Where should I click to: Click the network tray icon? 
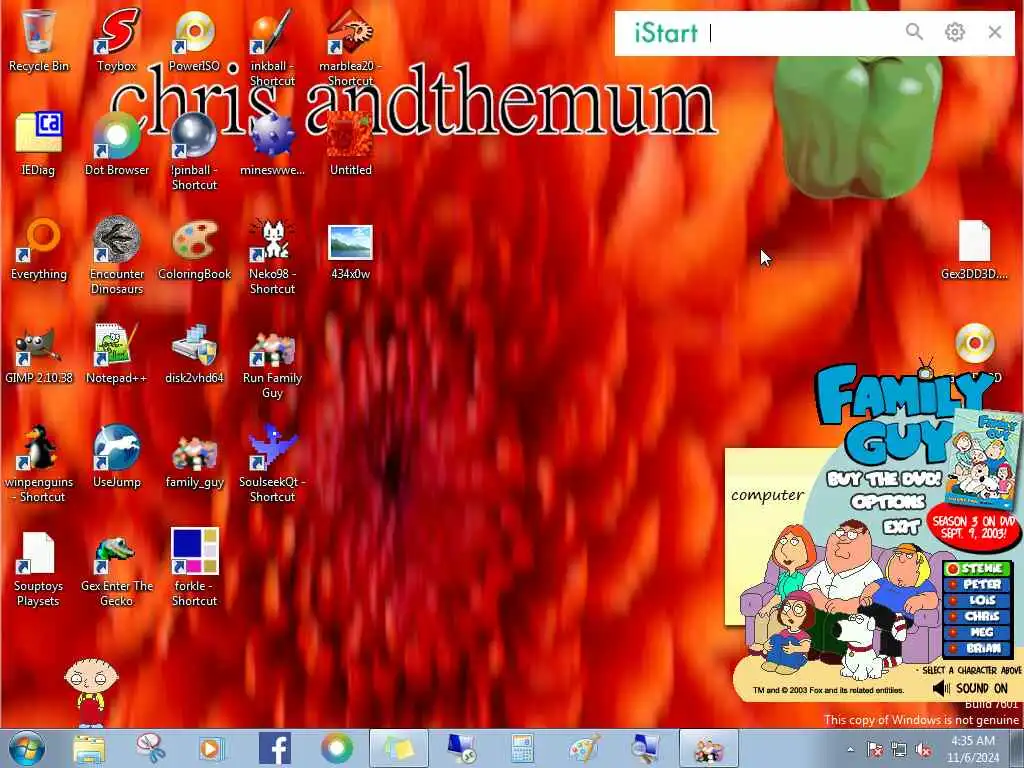tap(899, 749)
